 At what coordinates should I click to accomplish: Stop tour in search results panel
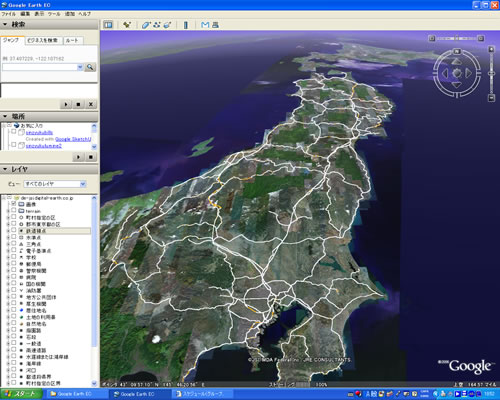pyautogui.click(x=78, y=104)
